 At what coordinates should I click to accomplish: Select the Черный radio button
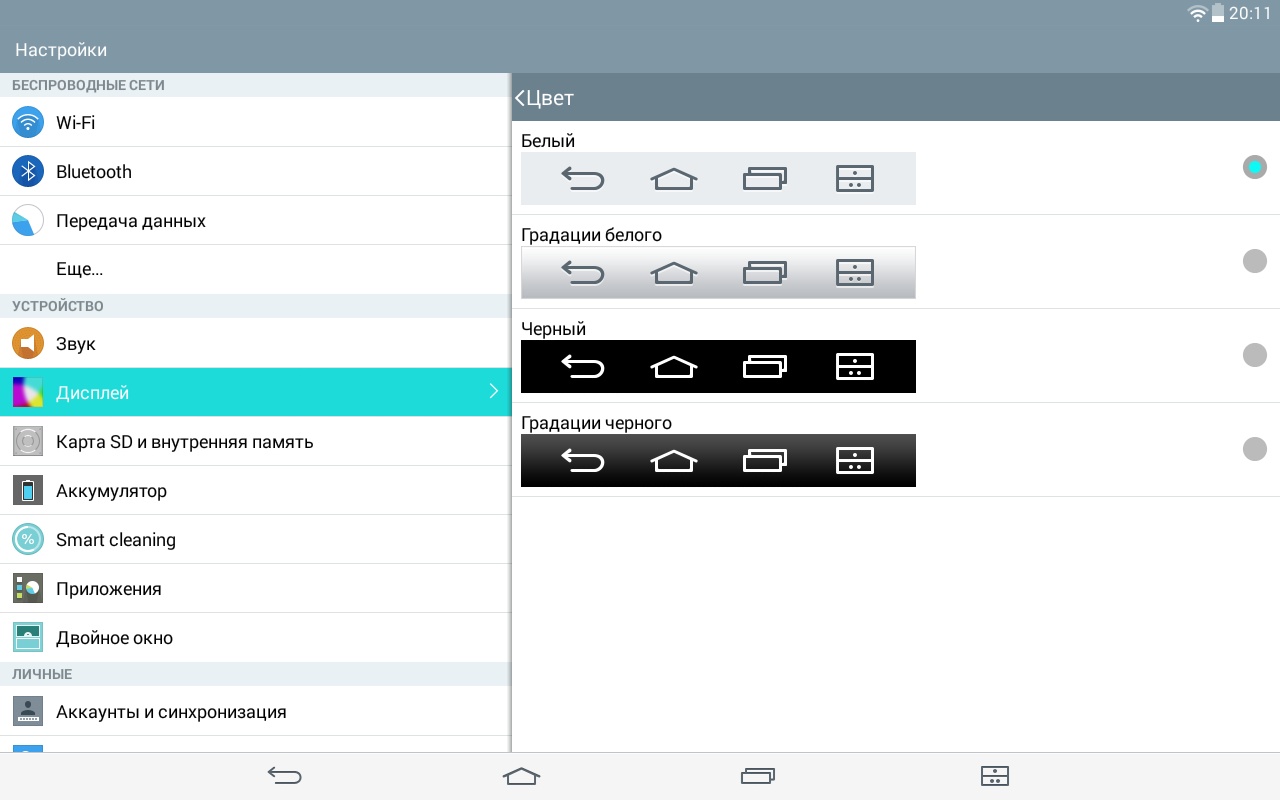[x=1254, y=355]
